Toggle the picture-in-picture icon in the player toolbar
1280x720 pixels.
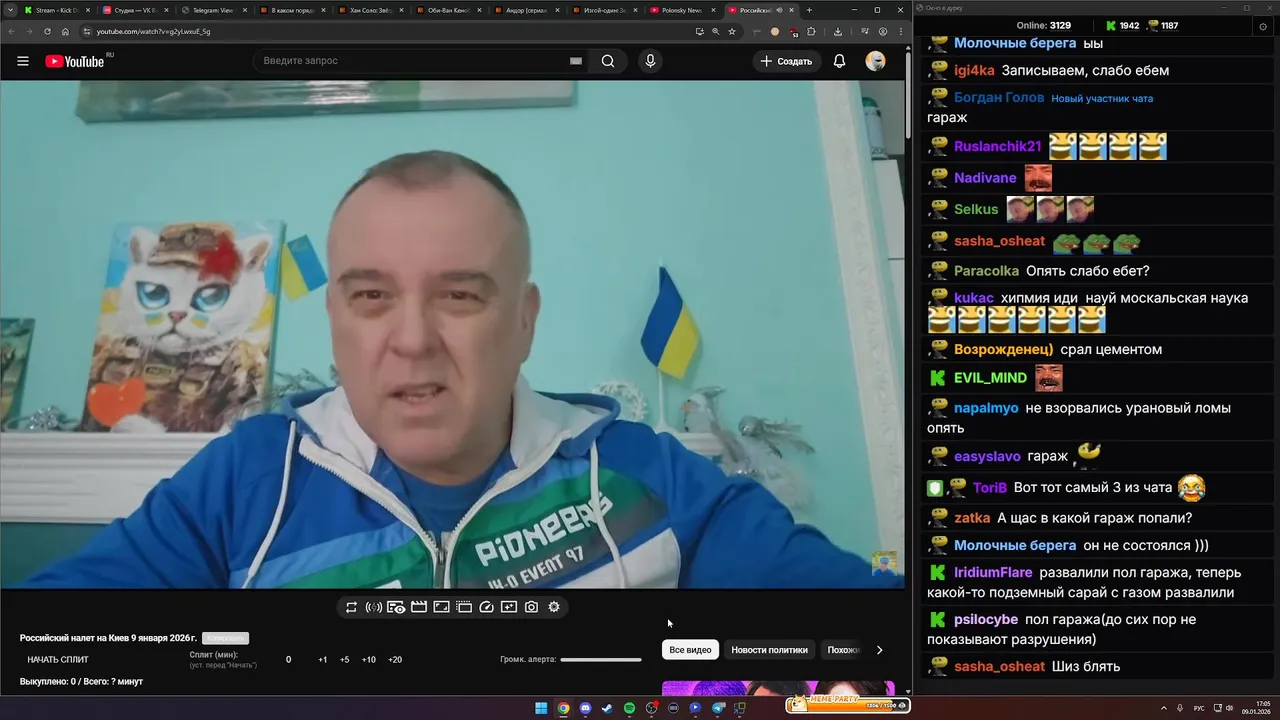point(441,607)
